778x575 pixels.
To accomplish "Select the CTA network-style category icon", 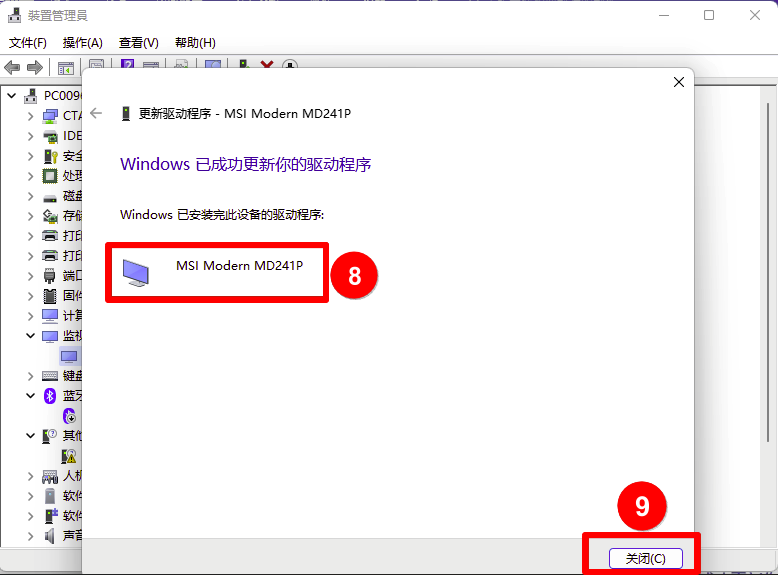I will click(50, 117).
